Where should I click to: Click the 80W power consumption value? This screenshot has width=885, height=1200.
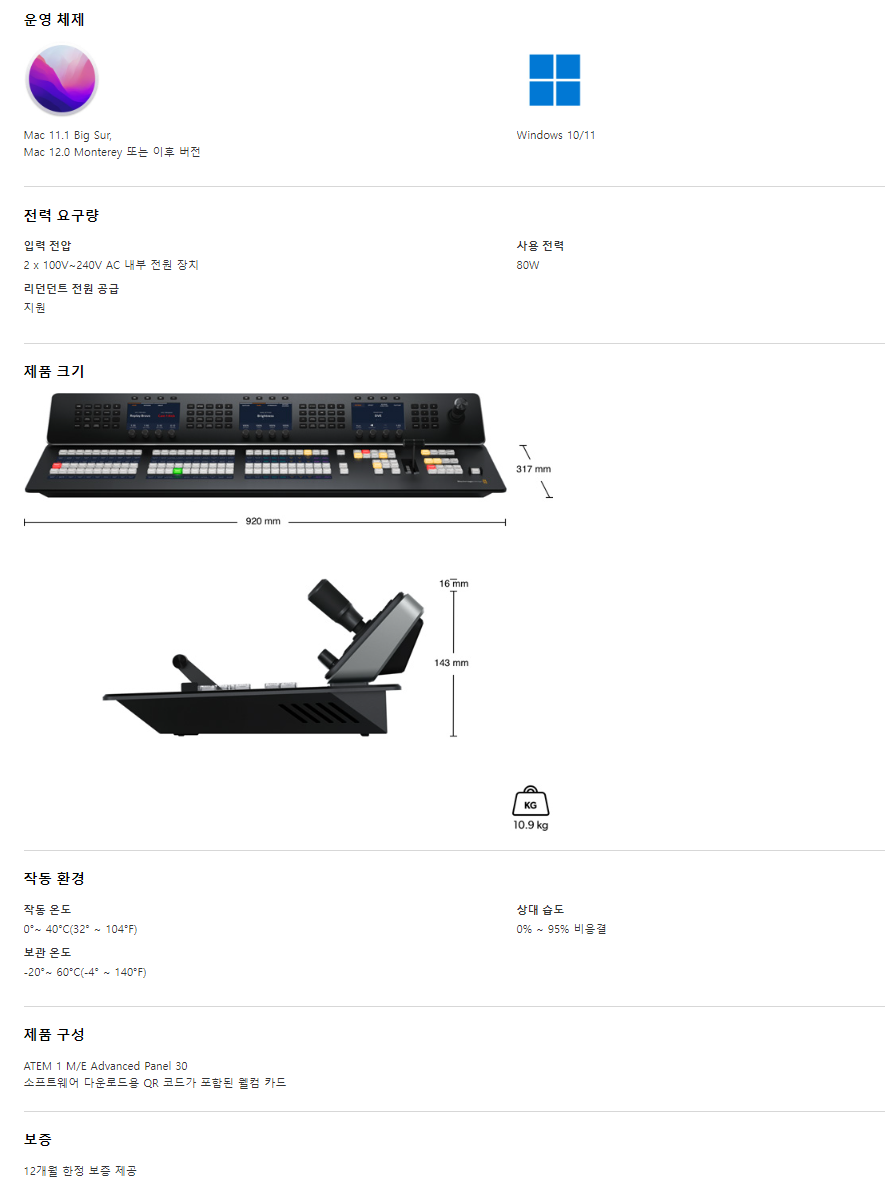(528, 265)
